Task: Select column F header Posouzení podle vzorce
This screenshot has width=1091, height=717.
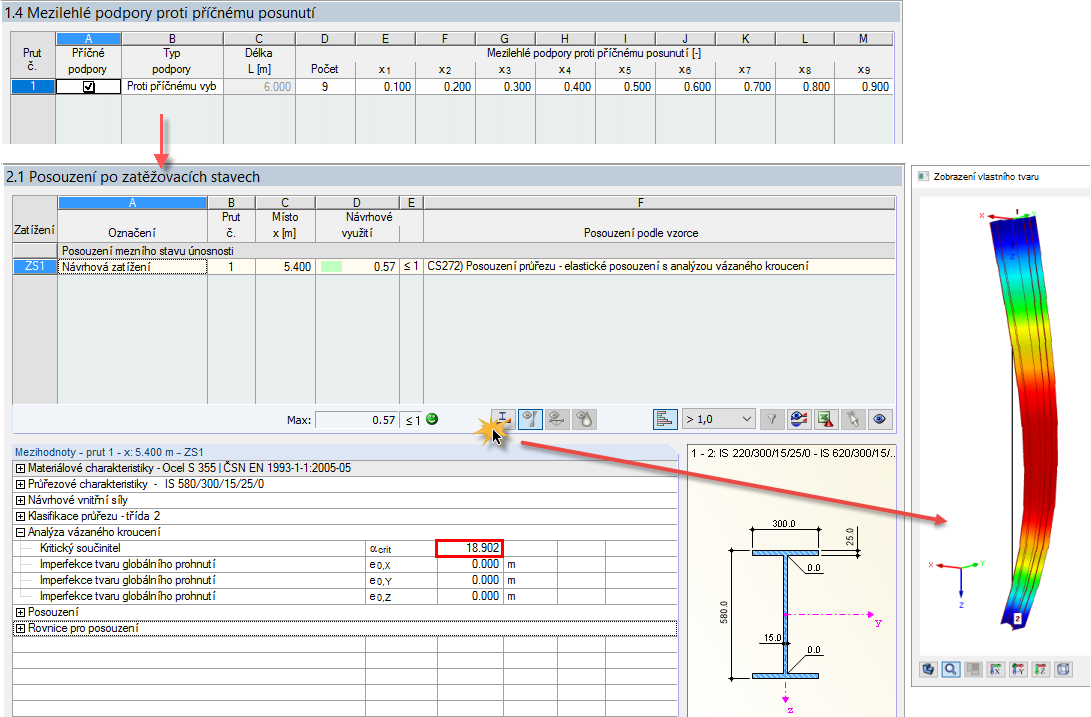Action: tap(640, 203)
